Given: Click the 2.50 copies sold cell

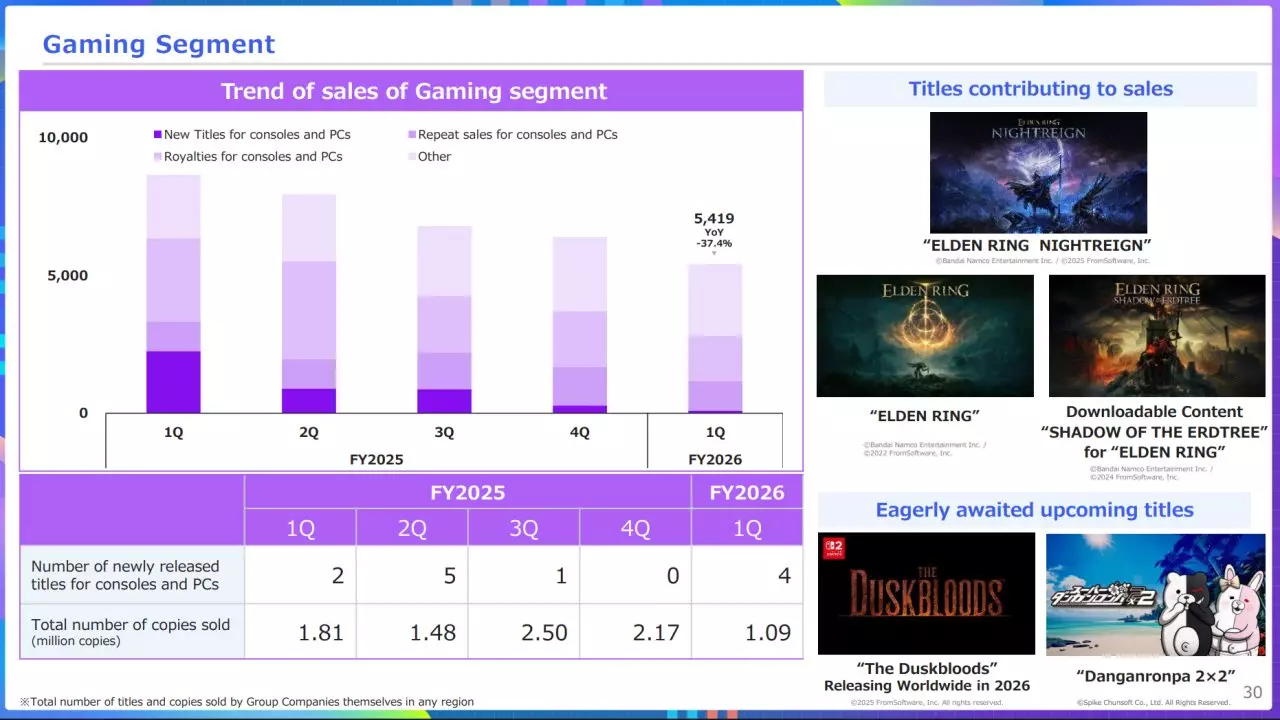Looking at the screenshot, I should 524,632.
